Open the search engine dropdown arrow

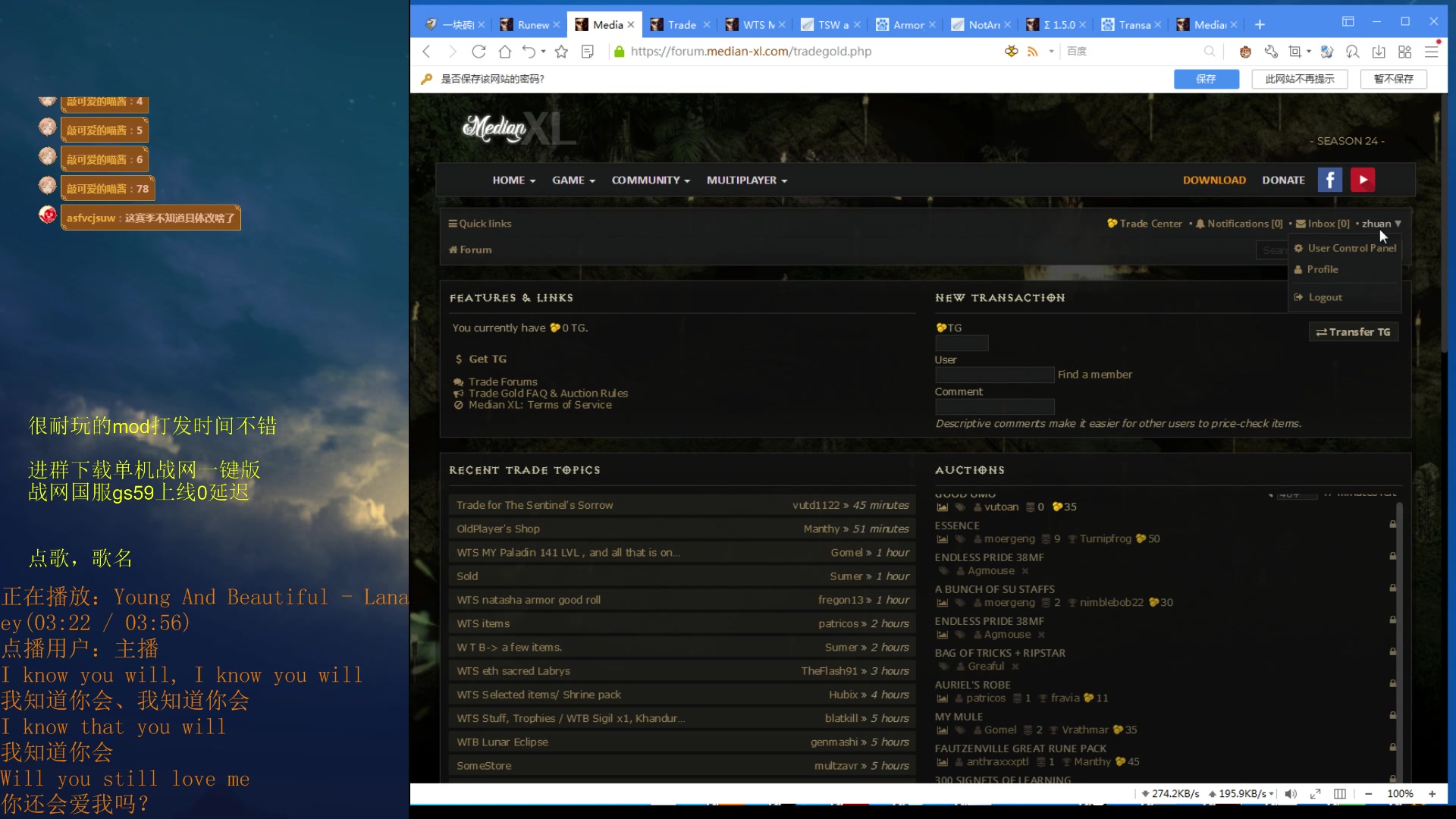(1051, 52)
